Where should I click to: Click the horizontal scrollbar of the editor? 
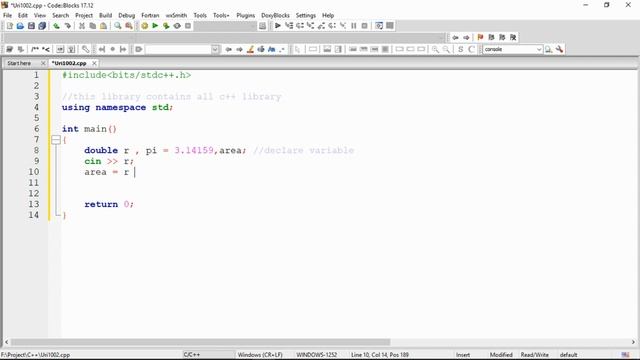click(200, 342)
